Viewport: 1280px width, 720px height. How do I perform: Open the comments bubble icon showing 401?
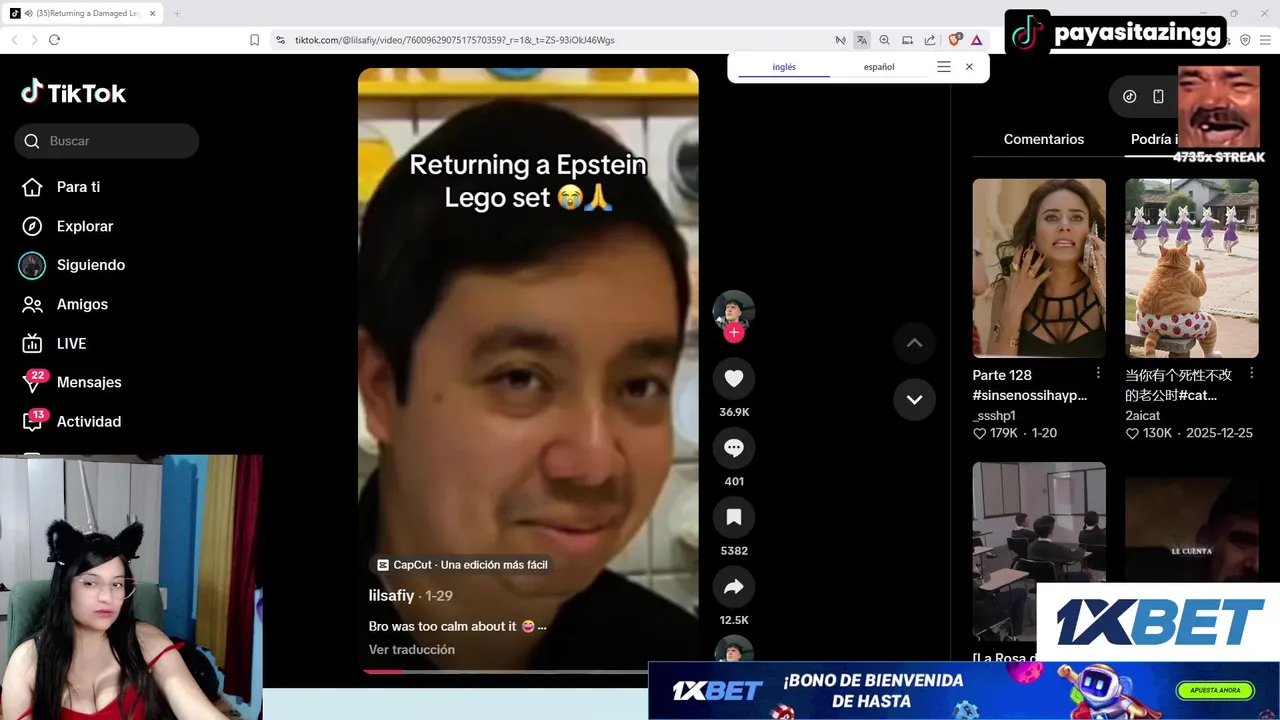(x=733, y=448)
